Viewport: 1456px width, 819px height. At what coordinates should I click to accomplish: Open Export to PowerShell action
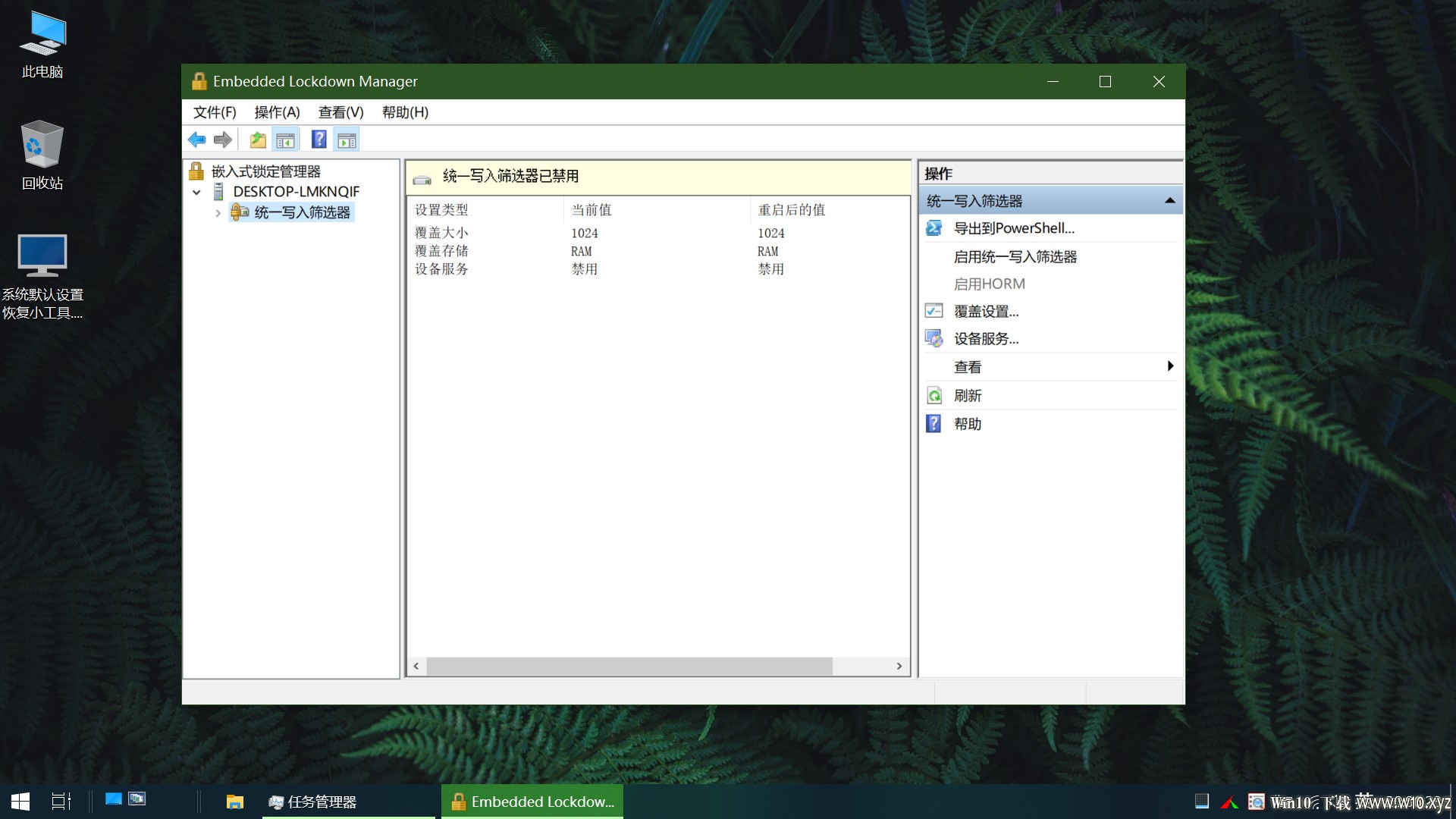[1014, 228]
